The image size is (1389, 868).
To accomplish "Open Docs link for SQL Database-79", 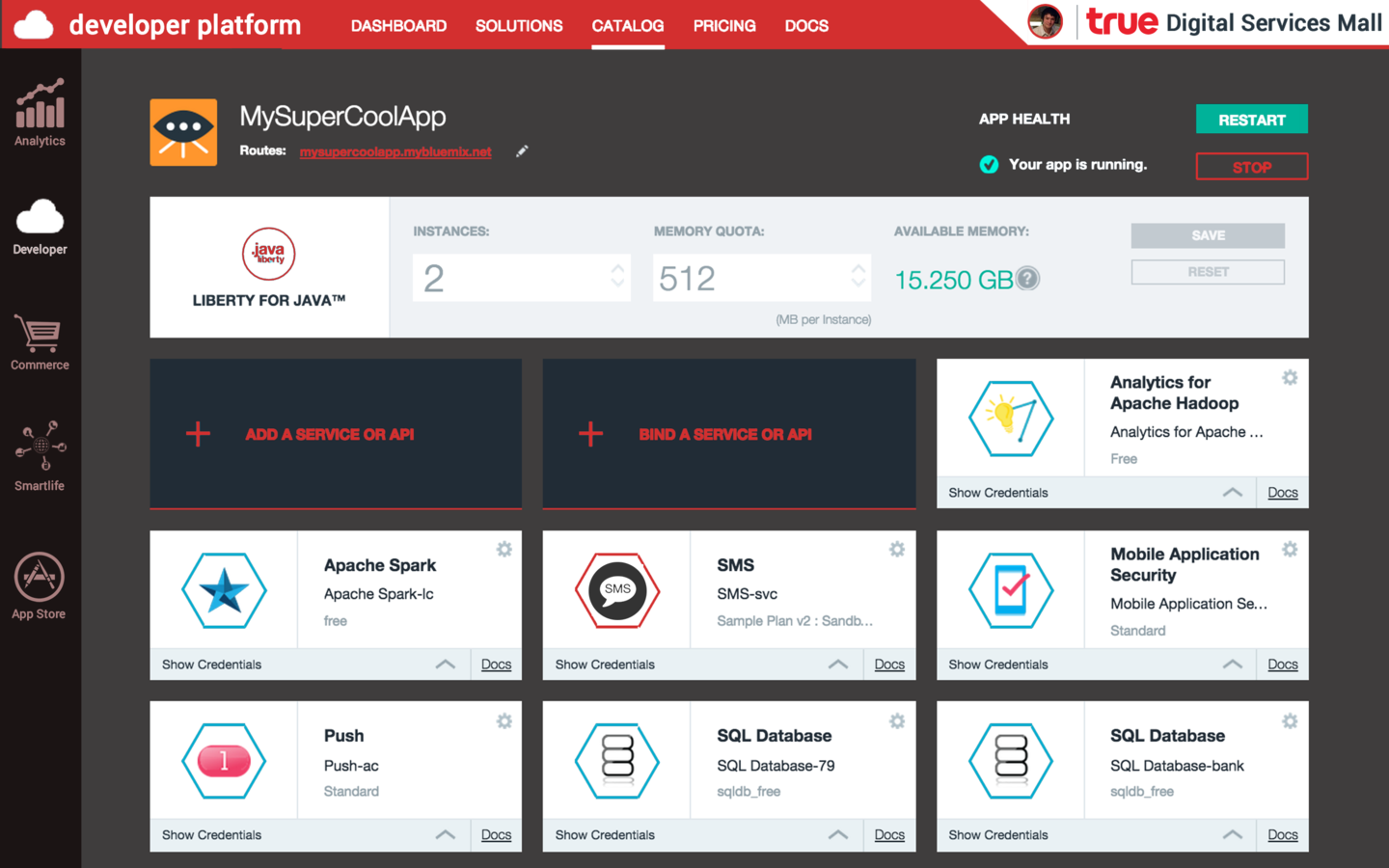I will coord(889,835).
